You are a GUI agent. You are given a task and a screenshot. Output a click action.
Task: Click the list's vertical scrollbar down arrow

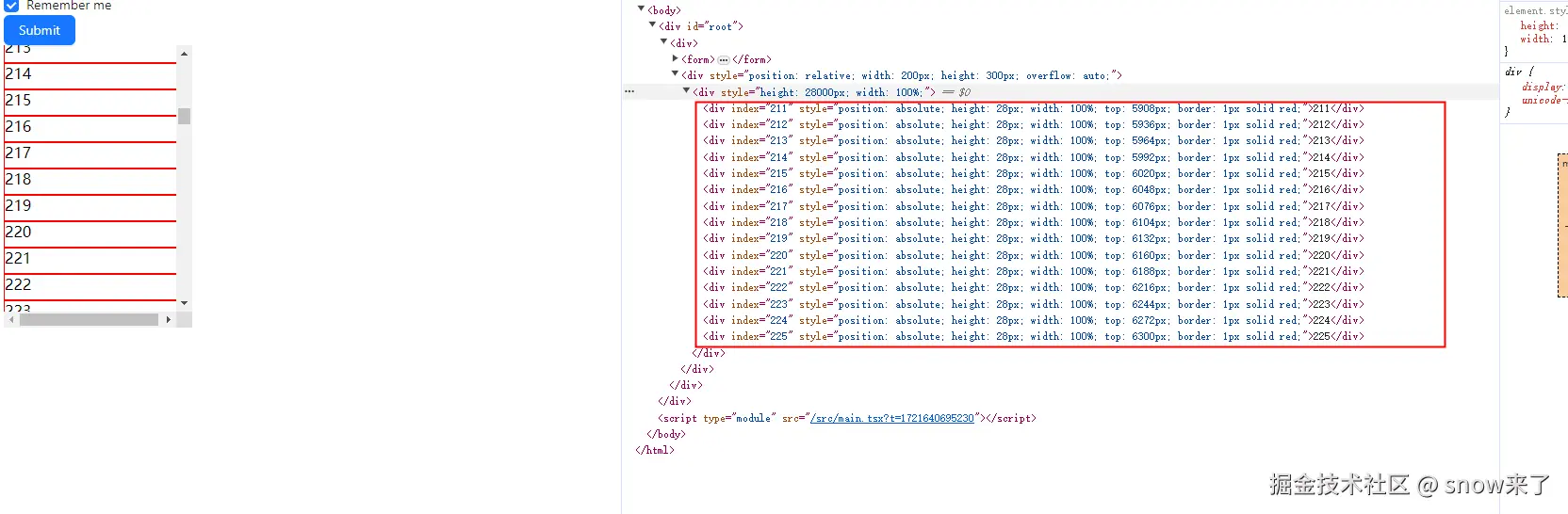(x=184, y=303)
